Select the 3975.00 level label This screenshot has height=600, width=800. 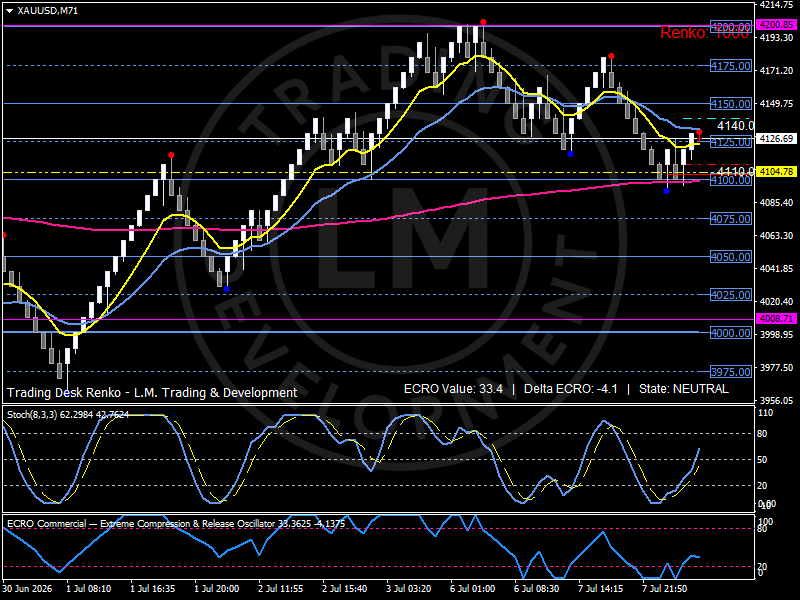(731, 371)
